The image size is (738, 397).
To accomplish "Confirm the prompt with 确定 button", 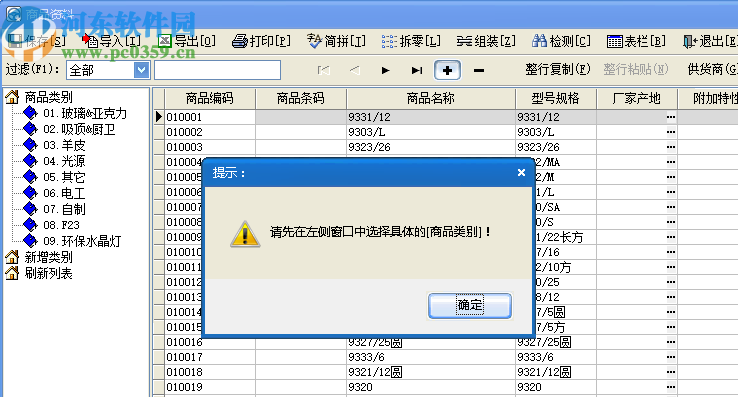I will [x=470, y=306].
